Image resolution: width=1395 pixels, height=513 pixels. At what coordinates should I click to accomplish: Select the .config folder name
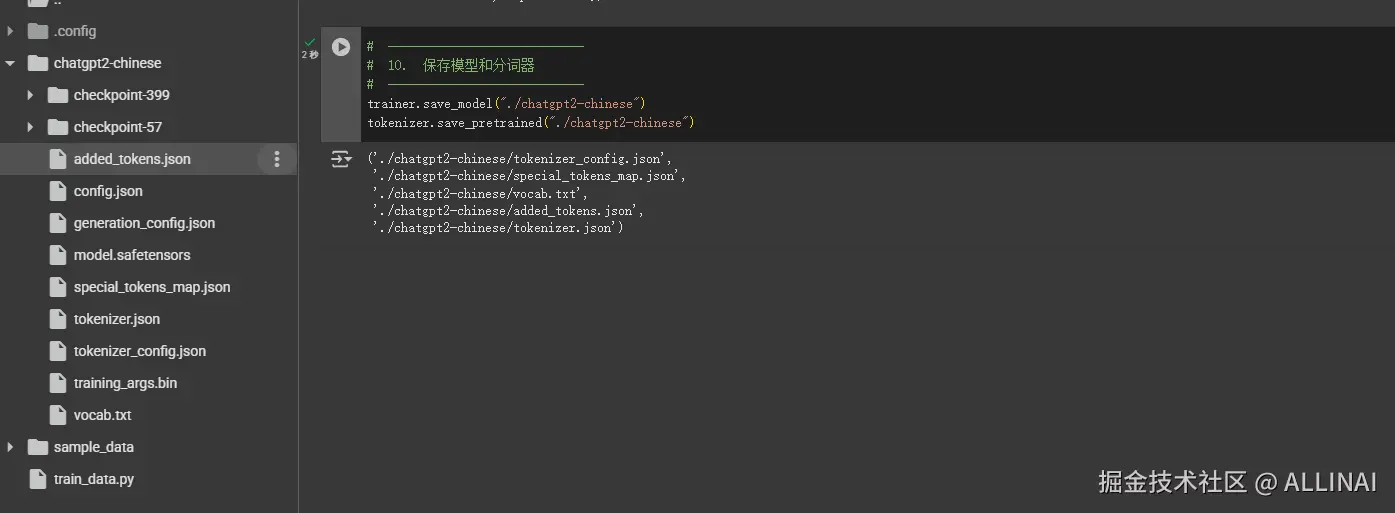[x=75, y=31]
